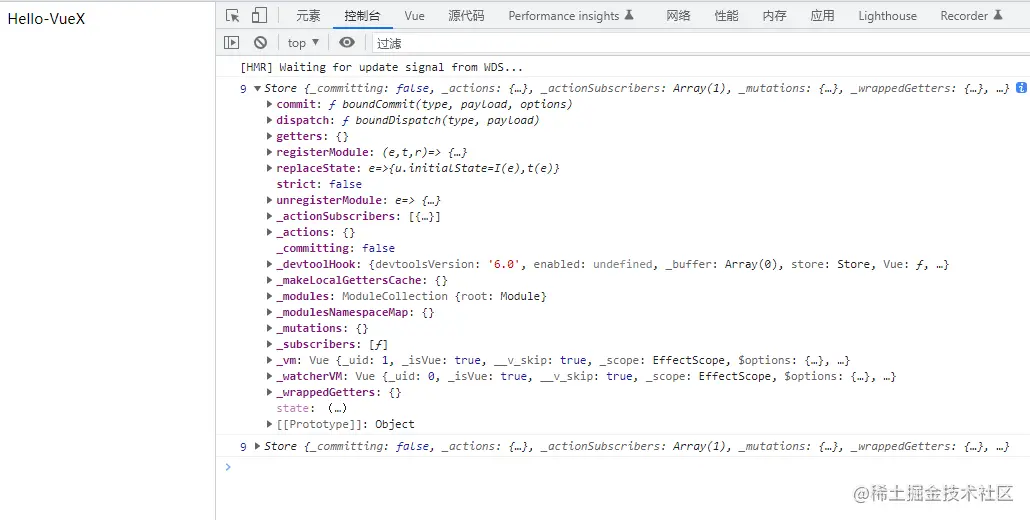Expand the _makeLocalGettersCache object
Viewport: 1030px width, 520px height.
[x=269, y=280]
